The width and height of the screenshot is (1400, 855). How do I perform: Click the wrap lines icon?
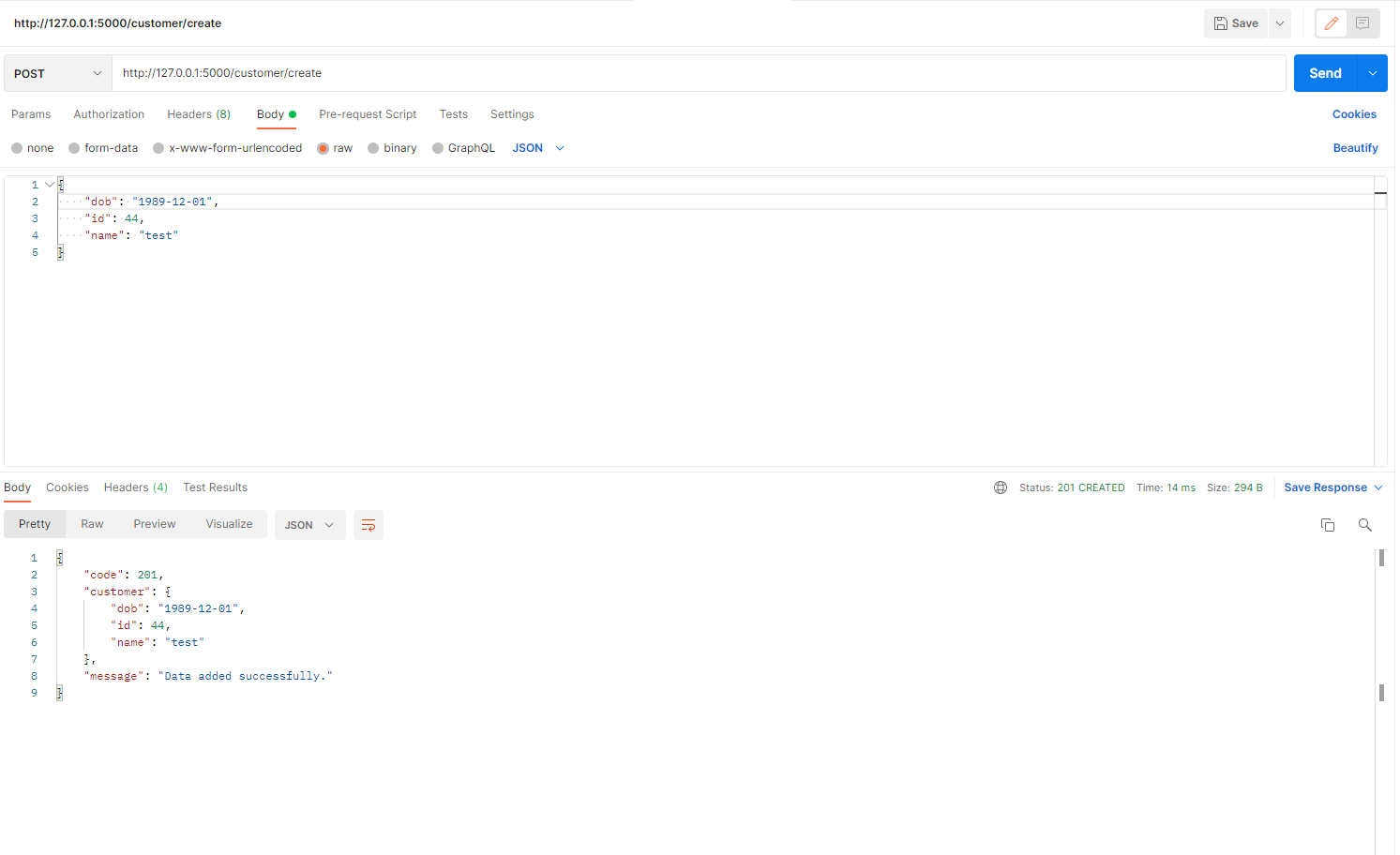click(x=369, y=525)
